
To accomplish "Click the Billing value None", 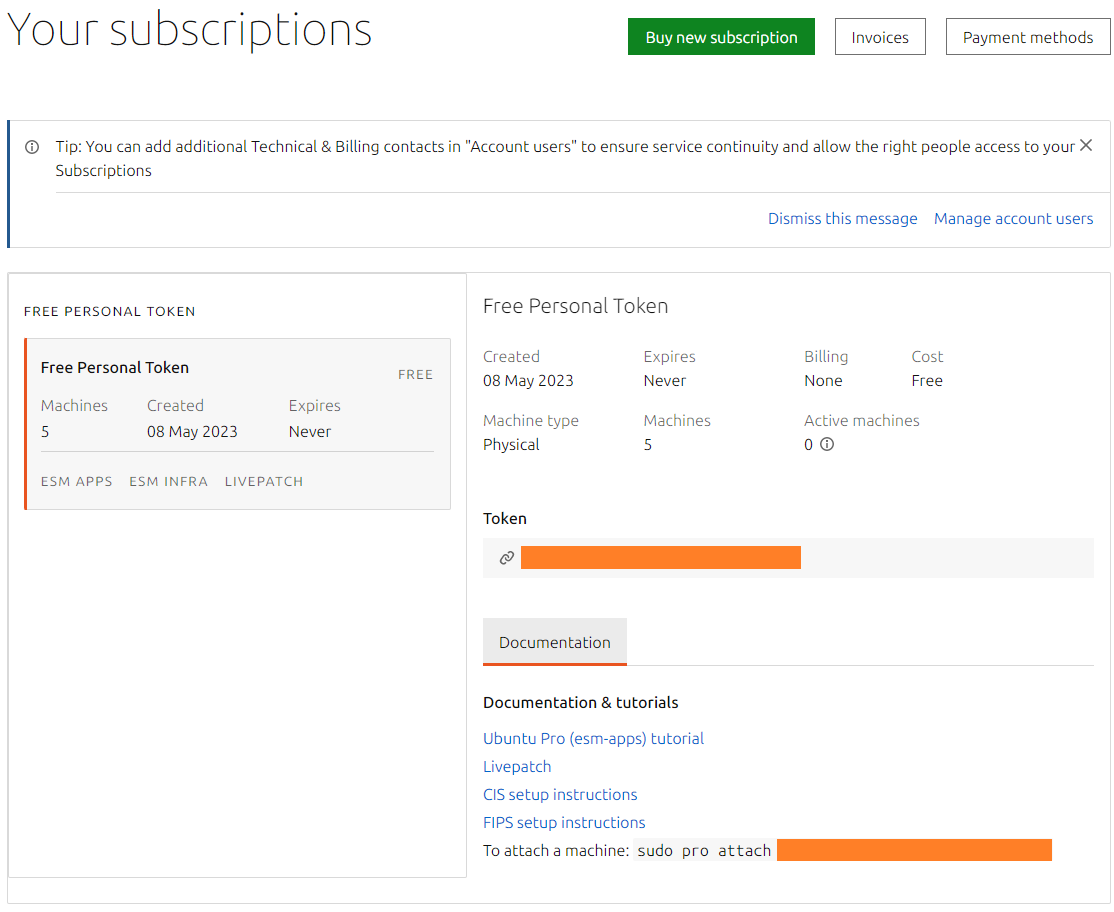I will tap(823, 381).
